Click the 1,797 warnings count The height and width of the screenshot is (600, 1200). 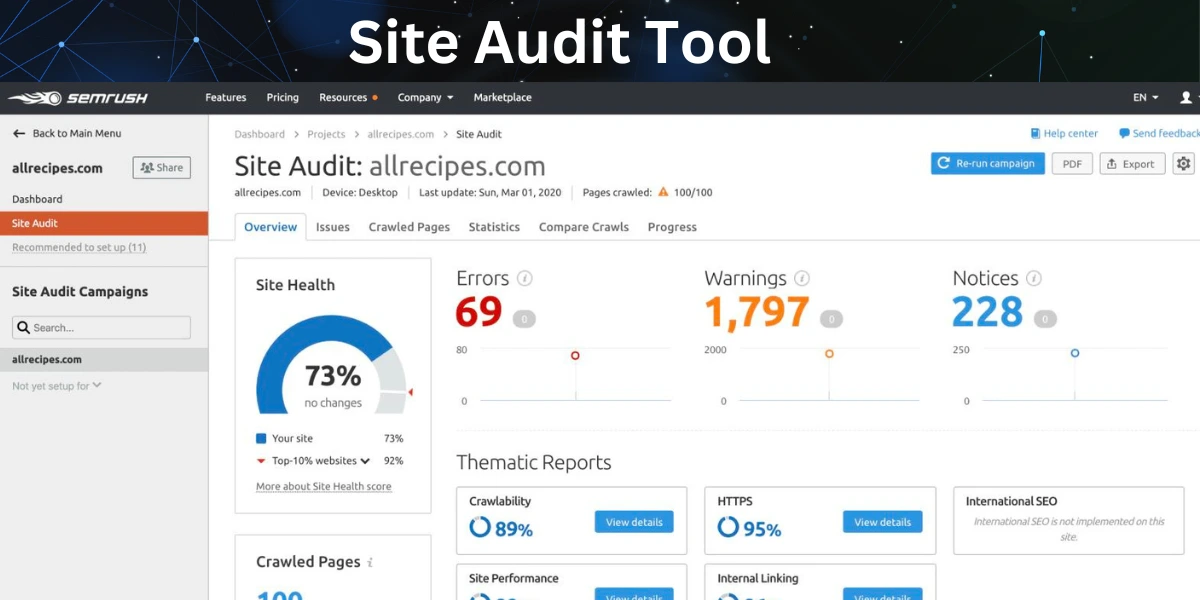point(757,313)
